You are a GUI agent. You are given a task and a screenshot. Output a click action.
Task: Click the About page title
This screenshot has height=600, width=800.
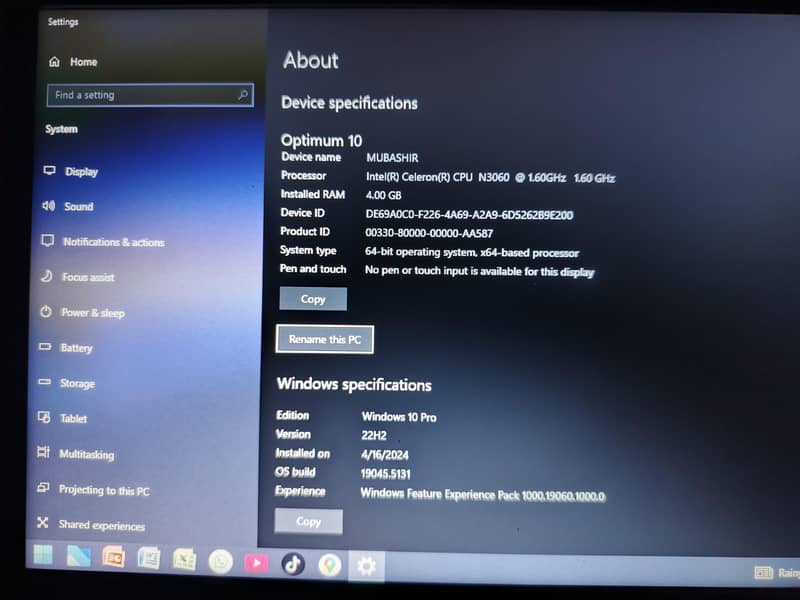(311, 60)
